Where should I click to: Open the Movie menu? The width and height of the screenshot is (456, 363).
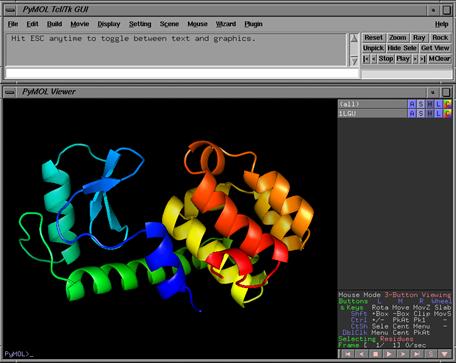(80, 24)
